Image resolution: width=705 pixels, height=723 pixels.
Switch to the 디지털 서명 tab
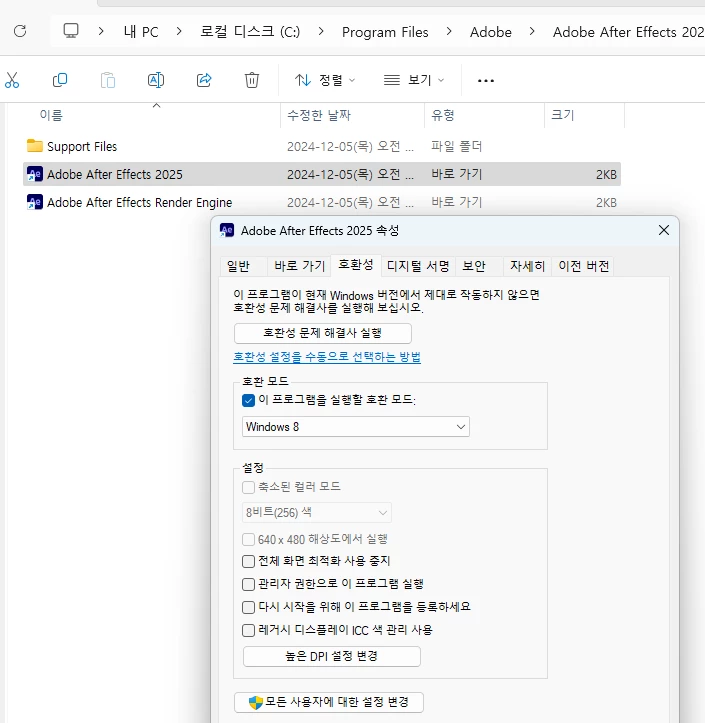[418, 266]
